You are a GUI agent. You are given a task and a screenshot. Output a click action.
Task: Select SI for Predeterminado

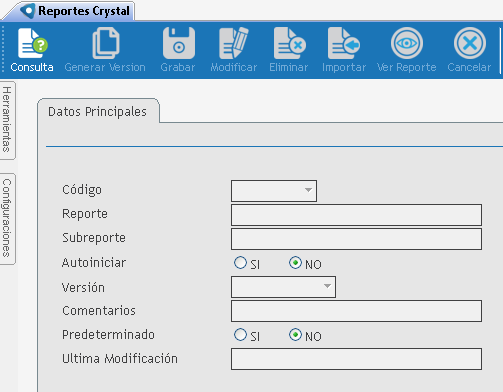coord(240,335)
